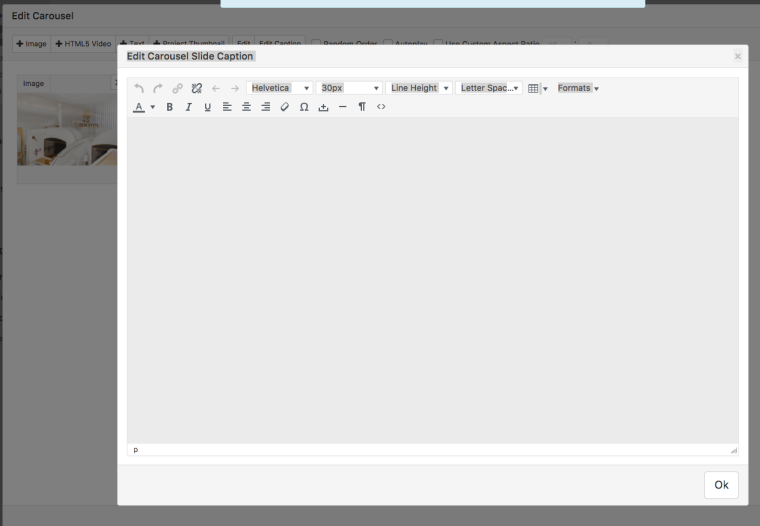
Task: Open the Formats menu
Action: (x=578, y=88)
